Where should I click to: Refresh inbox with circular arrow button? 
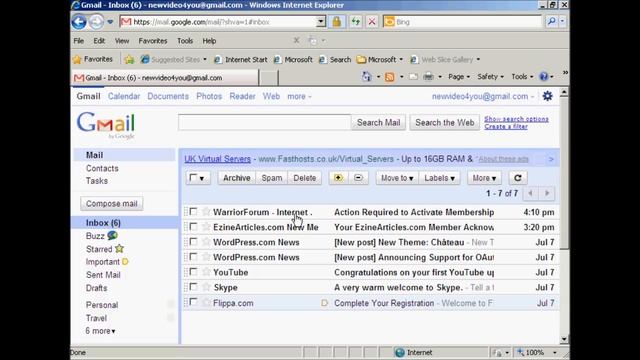pyautogui.click(x=518, y=178)
